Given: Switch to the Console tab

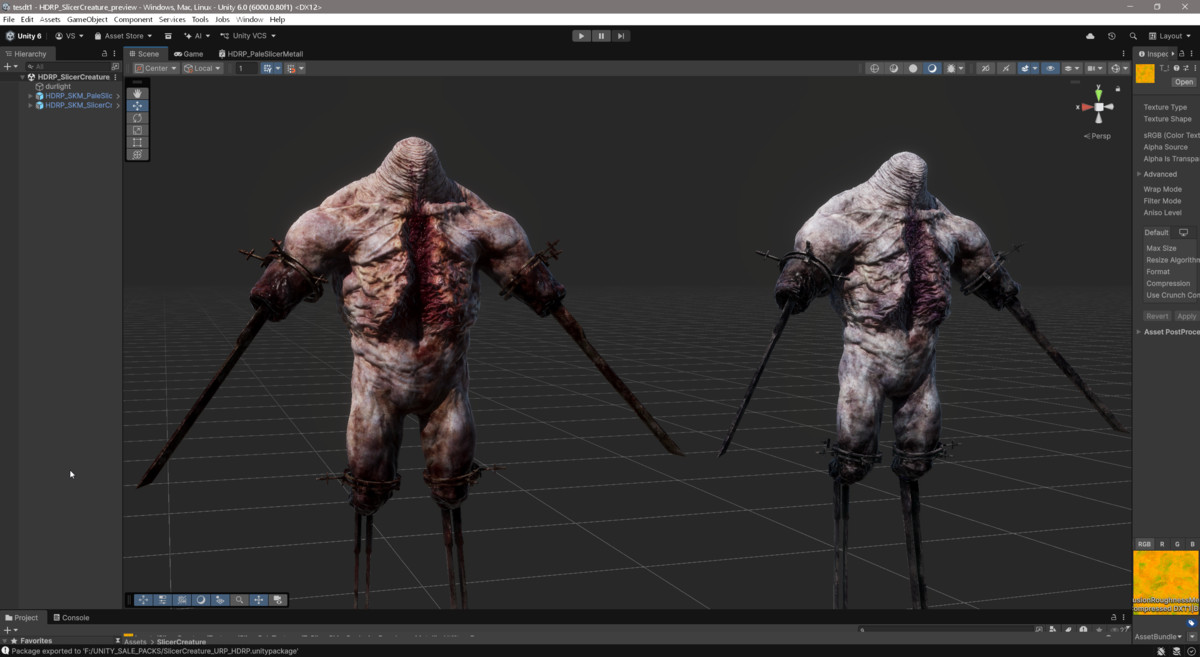Looking at the screenshot, I should tap(71, 618).
